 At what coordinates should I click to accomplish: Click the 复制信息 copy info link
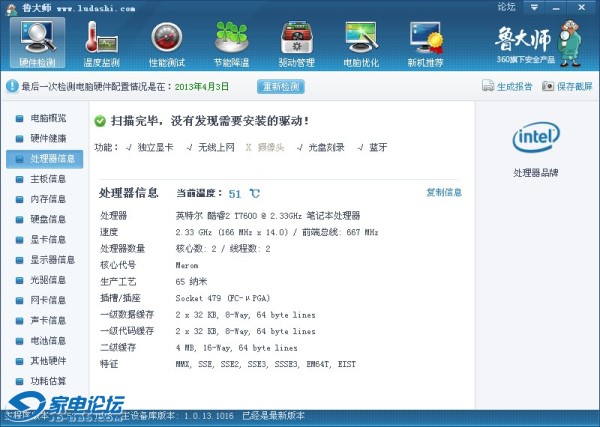(443, 192)
